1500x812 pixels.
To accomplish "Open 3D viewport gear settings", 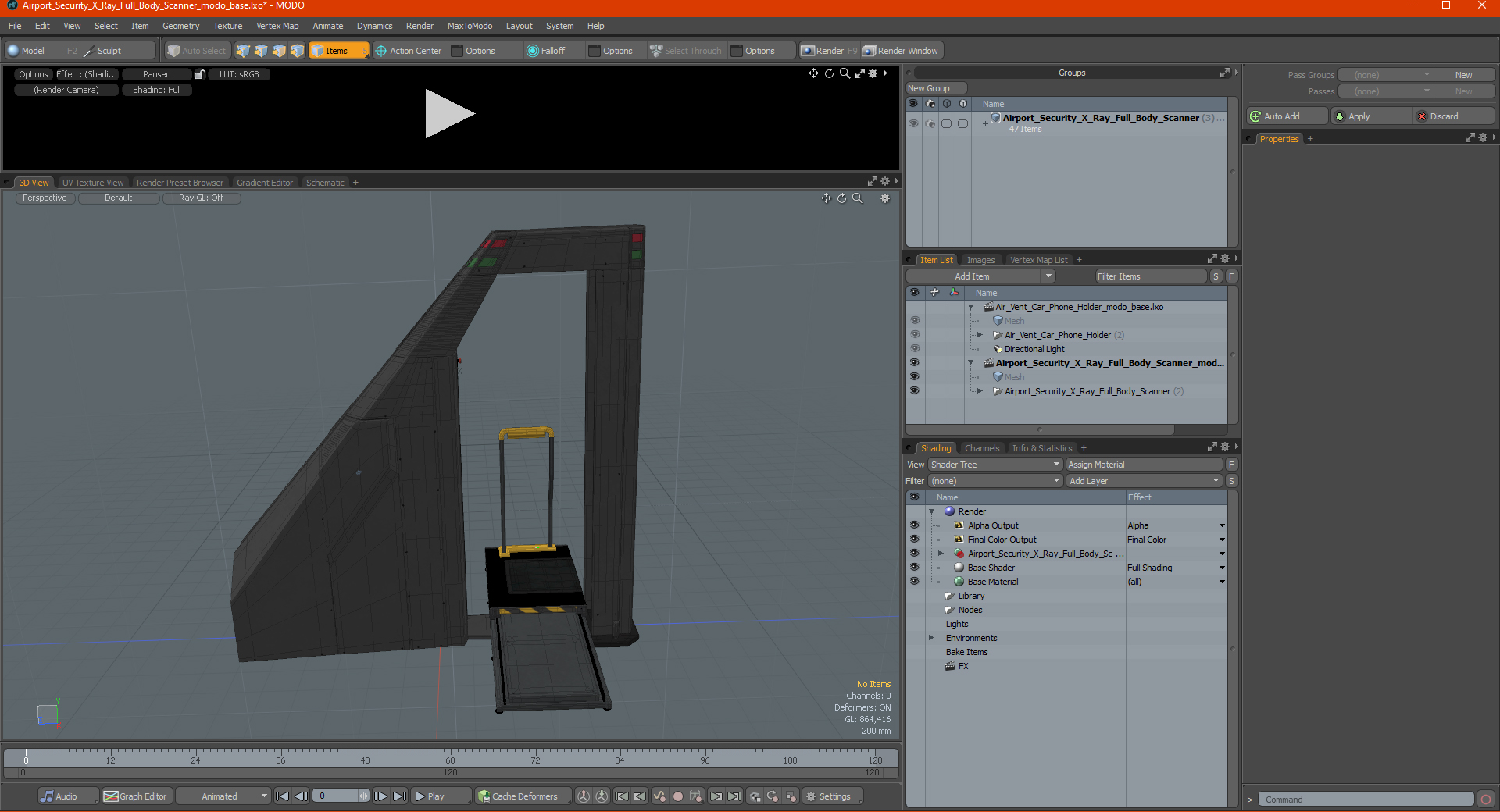I will pyautogui.click(x=885, y=198).
